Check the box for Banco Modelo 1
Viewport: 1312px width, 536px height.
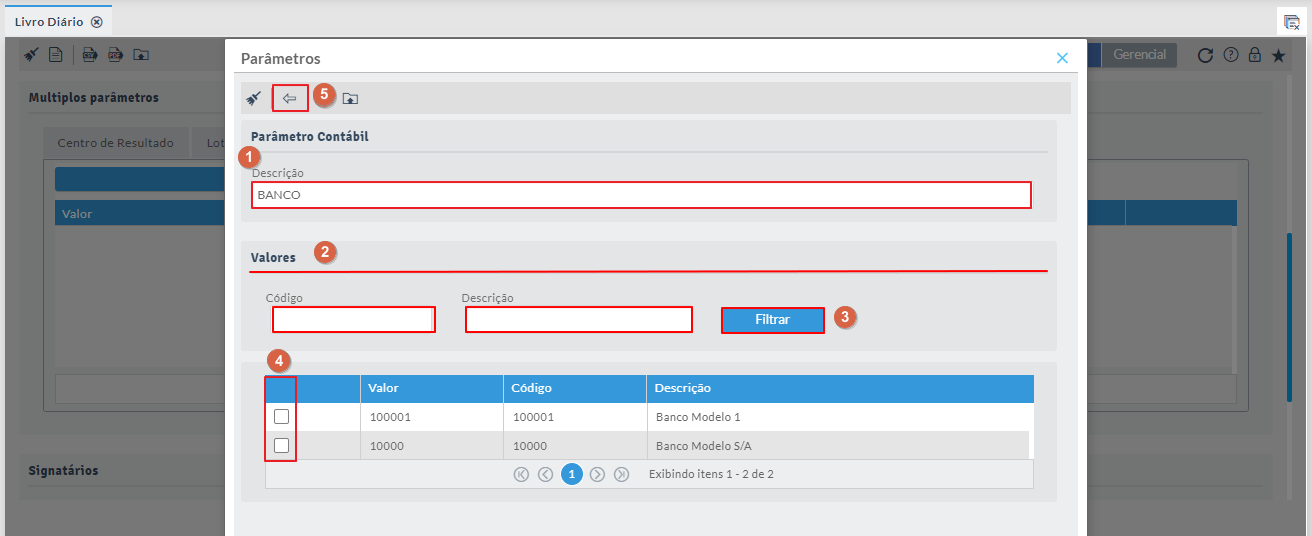pos(281,417)
